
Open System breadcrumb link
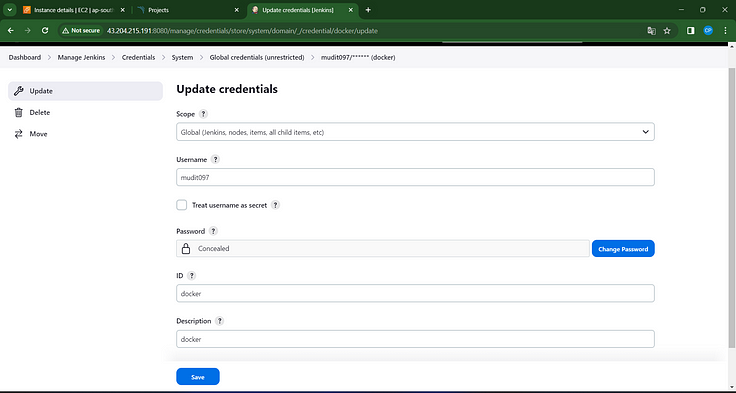(182, 57)
